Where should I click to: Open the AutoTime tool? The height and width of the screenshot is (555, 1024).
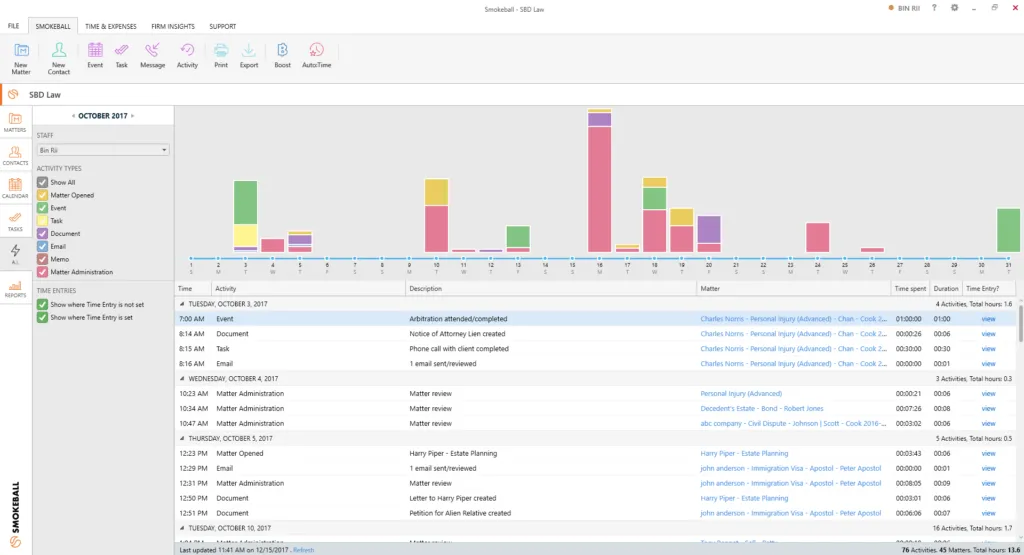pos(316,56)
